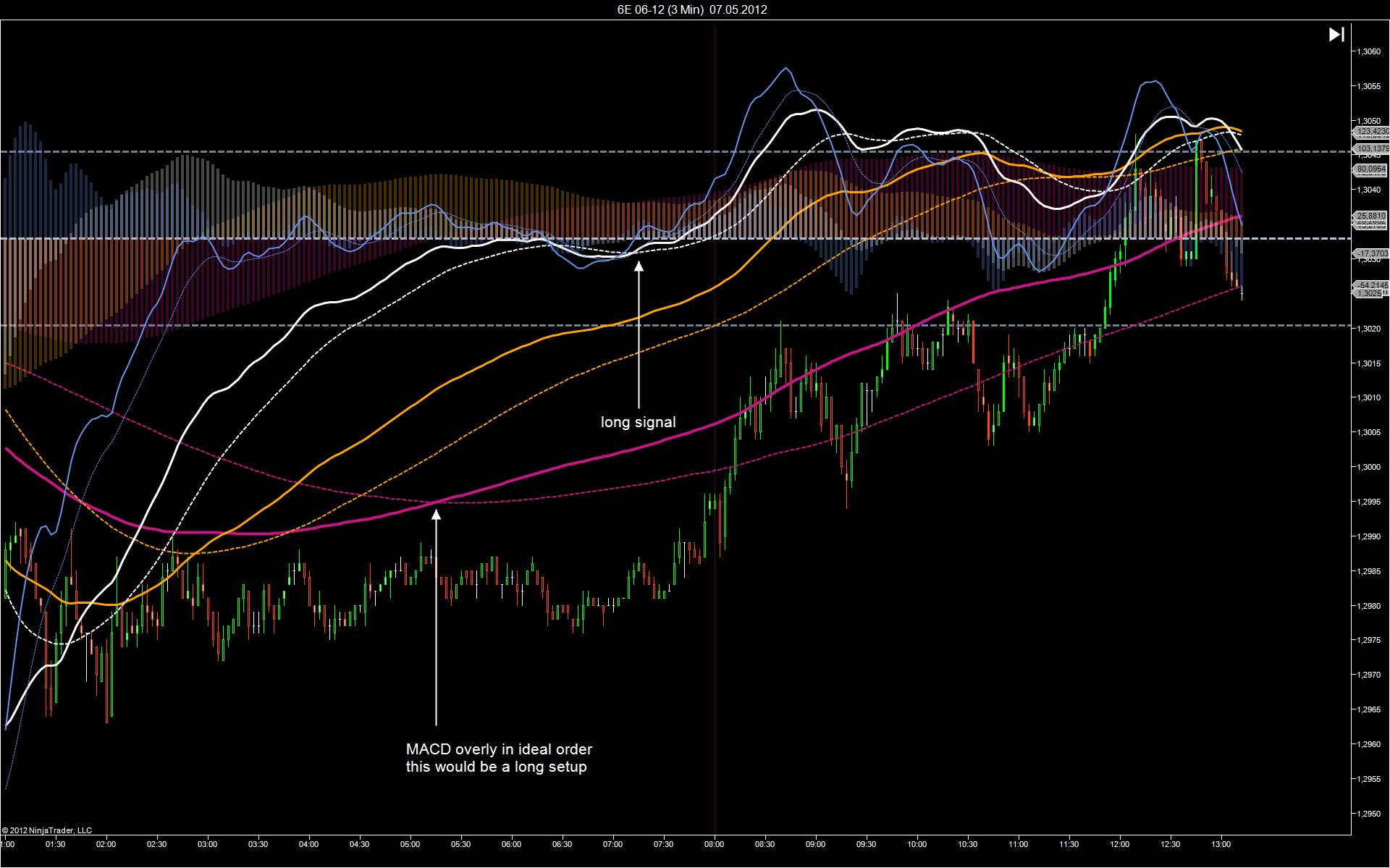Click the 1,2980 price axis label
Image resolution: width=1390 pixels, height=868 pixels.
click(1368, 606)
